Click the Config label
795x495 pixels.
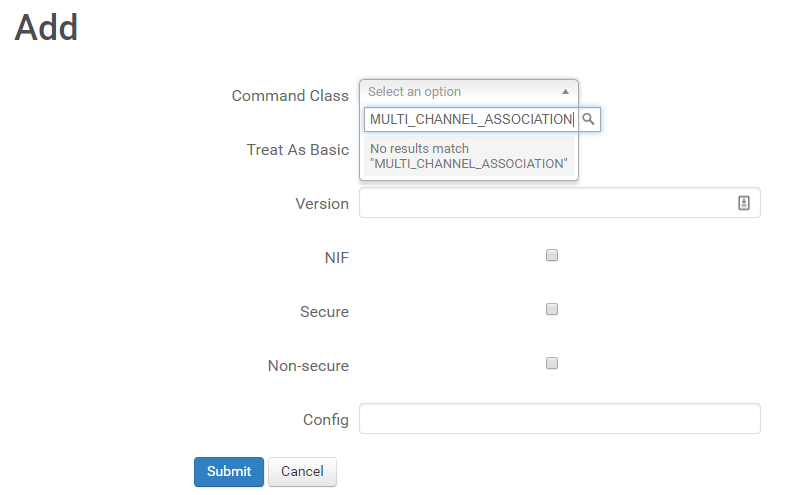pyautogui.click(x=326, y=420)
